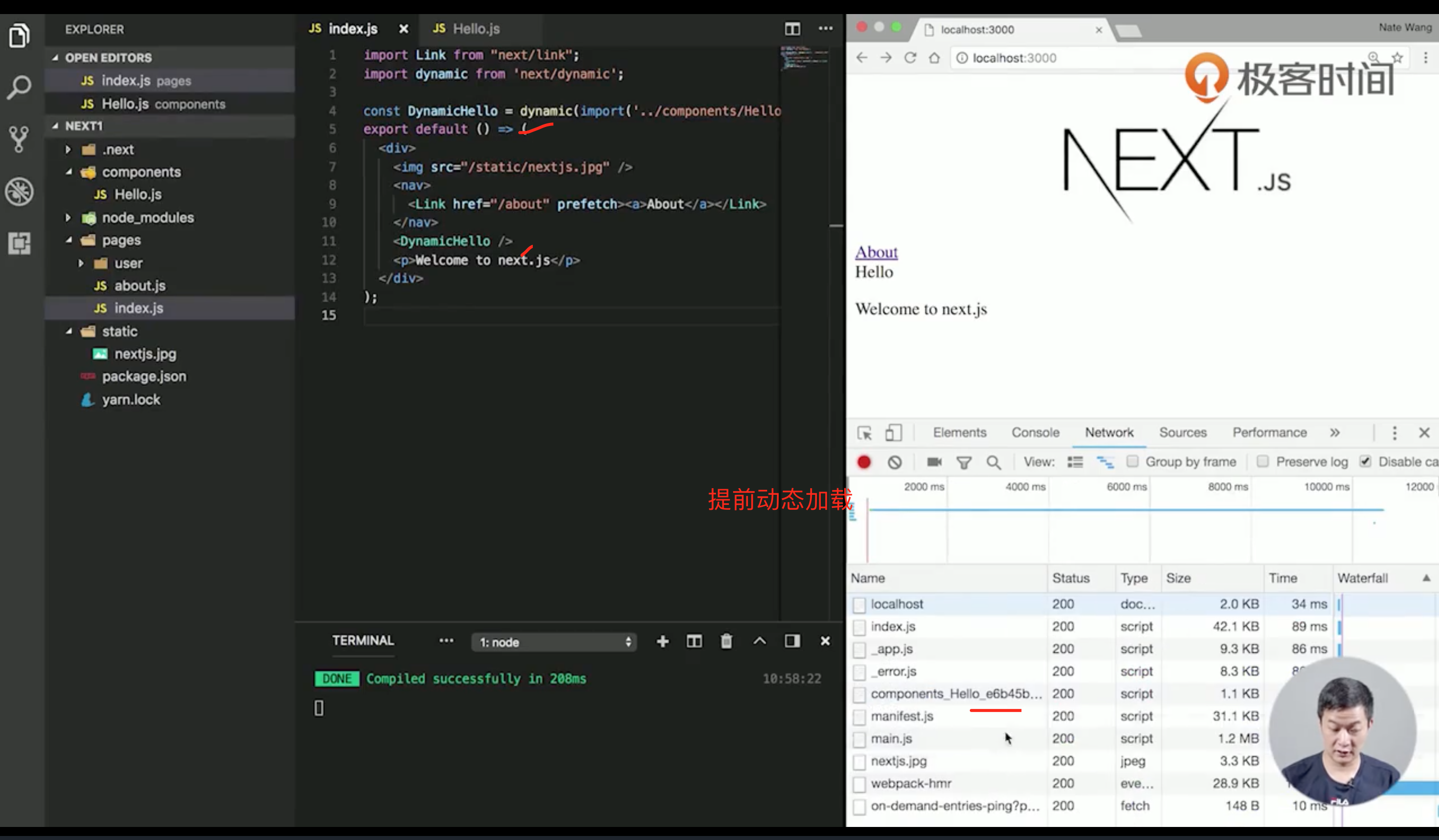
Task: Open the Source Control view icon
Action: [x=20, y=139]
